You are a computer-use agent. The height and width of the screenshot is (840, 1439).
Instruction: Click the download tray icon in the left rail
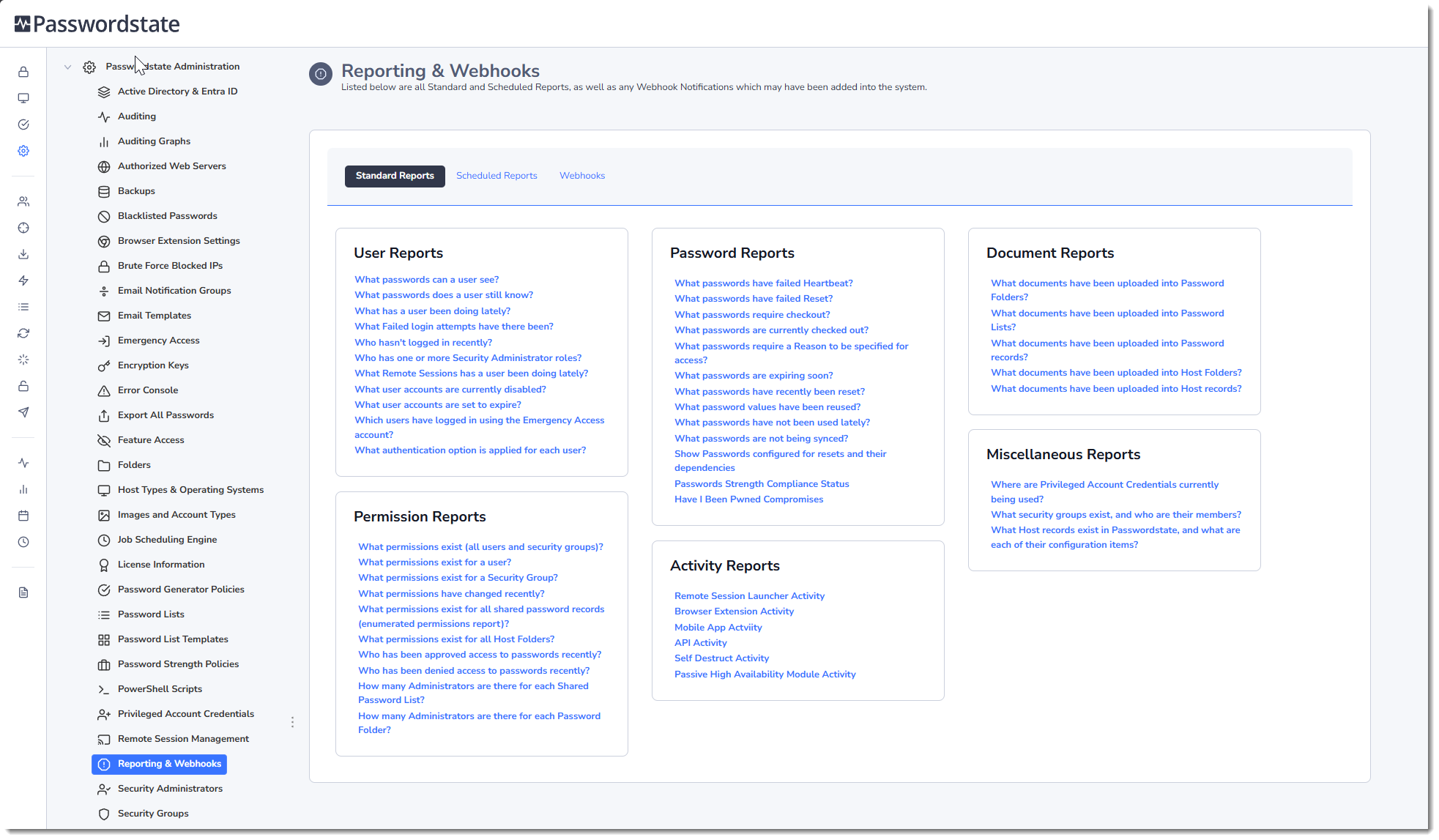pyautogui.click(x=23, y=254)
